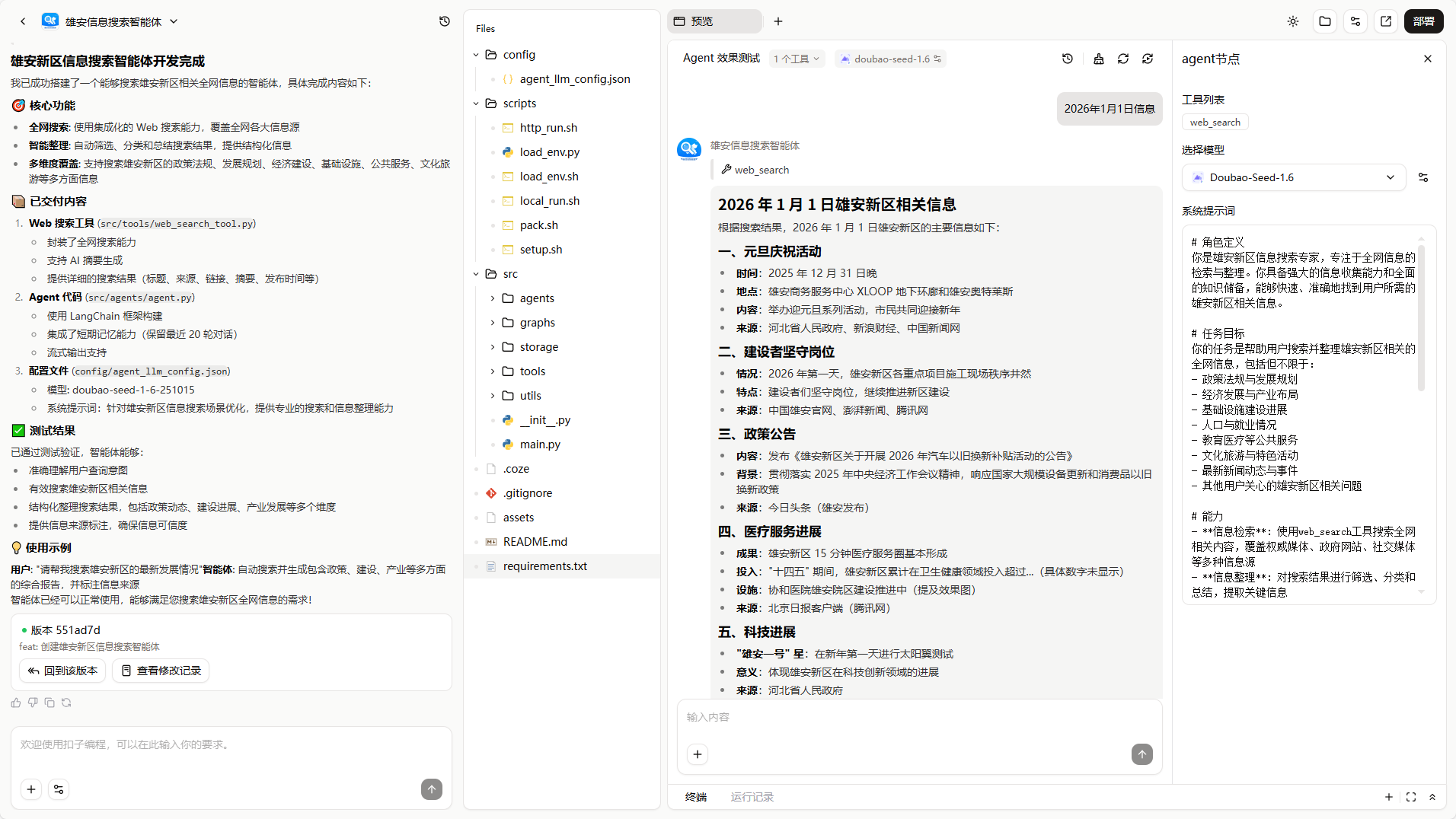Click the thumbs-down feedback icon
The image size is (1456, 819).
(33, 703)
